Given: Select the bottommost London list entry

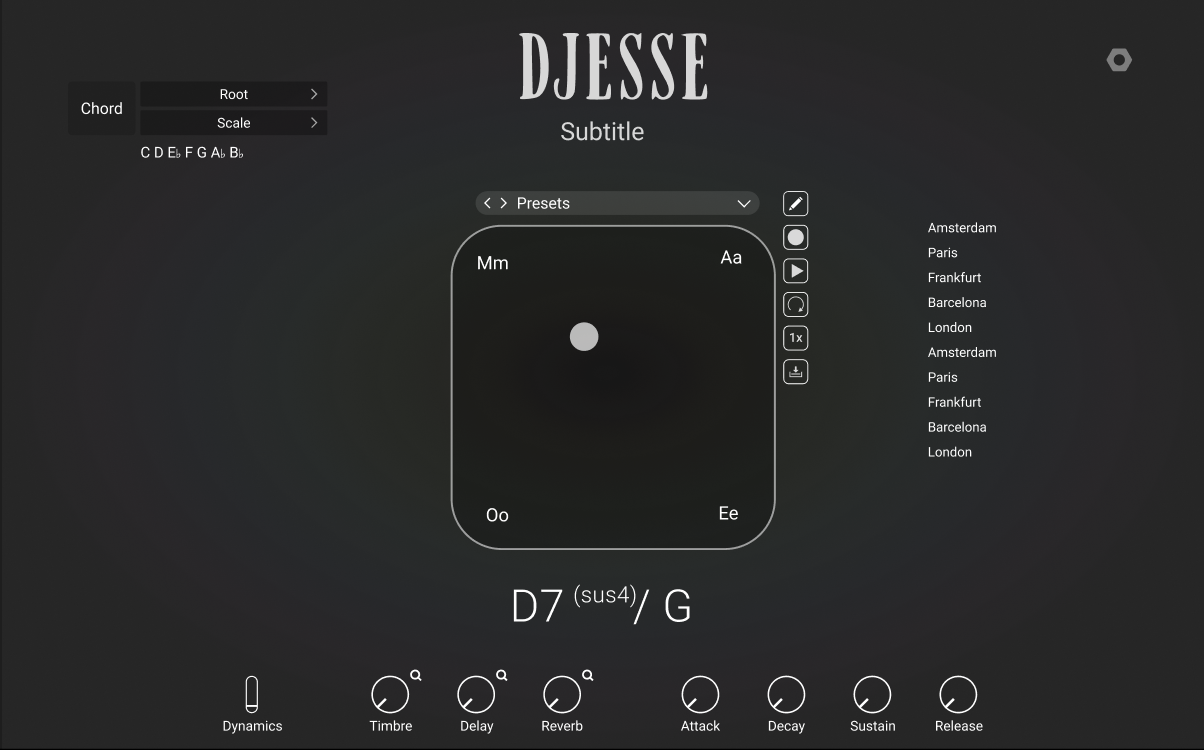Looking at the screenshot, I should click(950, 452).
